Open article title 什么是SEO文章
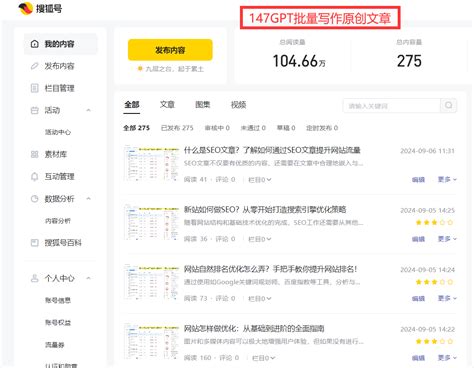Image resolution: width=474 pixels, height=368 pixels. 272,150
